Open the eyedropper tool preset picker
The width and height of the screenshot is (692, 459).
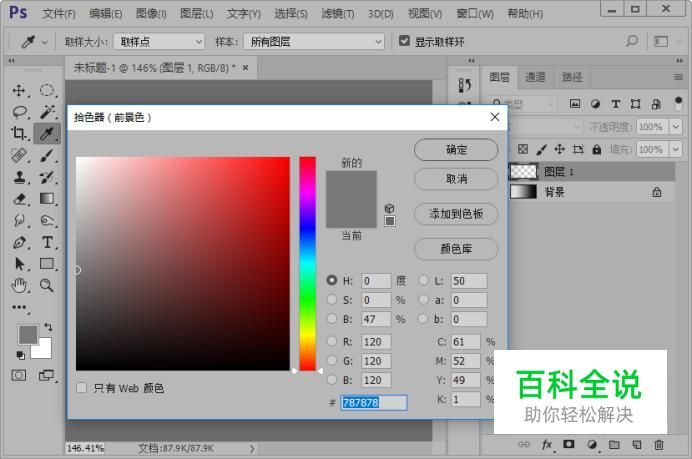[45, 43]
